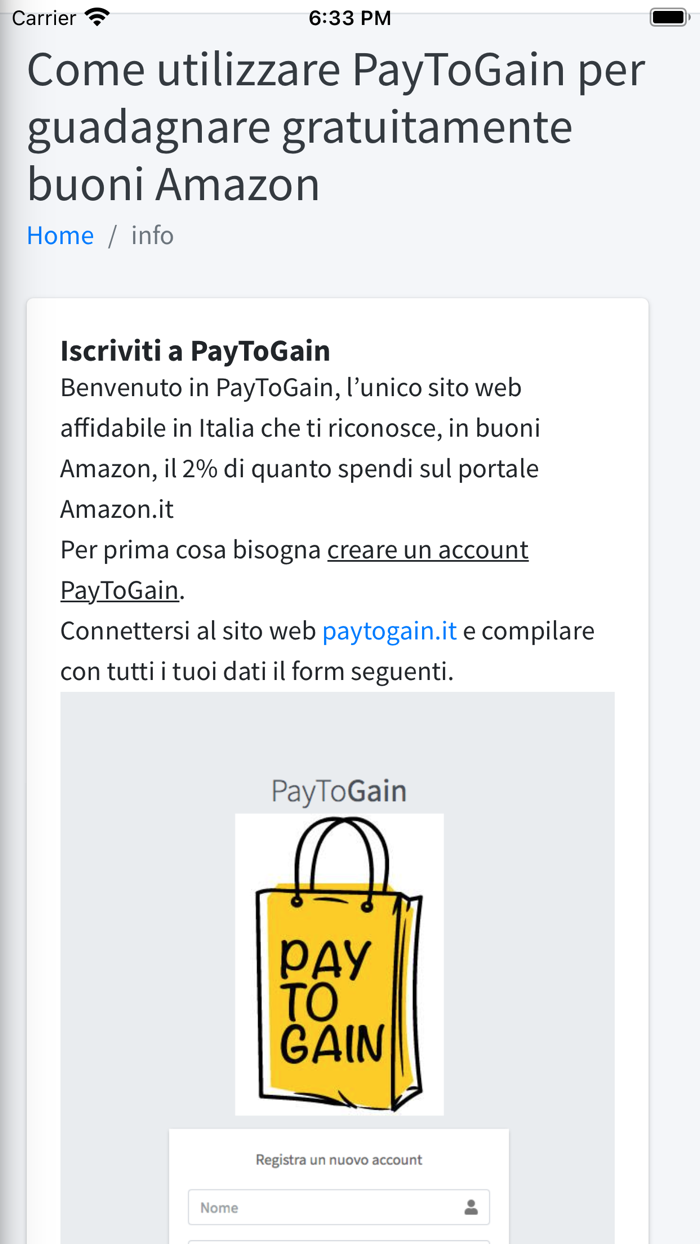Click the person icon in the Nome field

[x=470, y=1206]
